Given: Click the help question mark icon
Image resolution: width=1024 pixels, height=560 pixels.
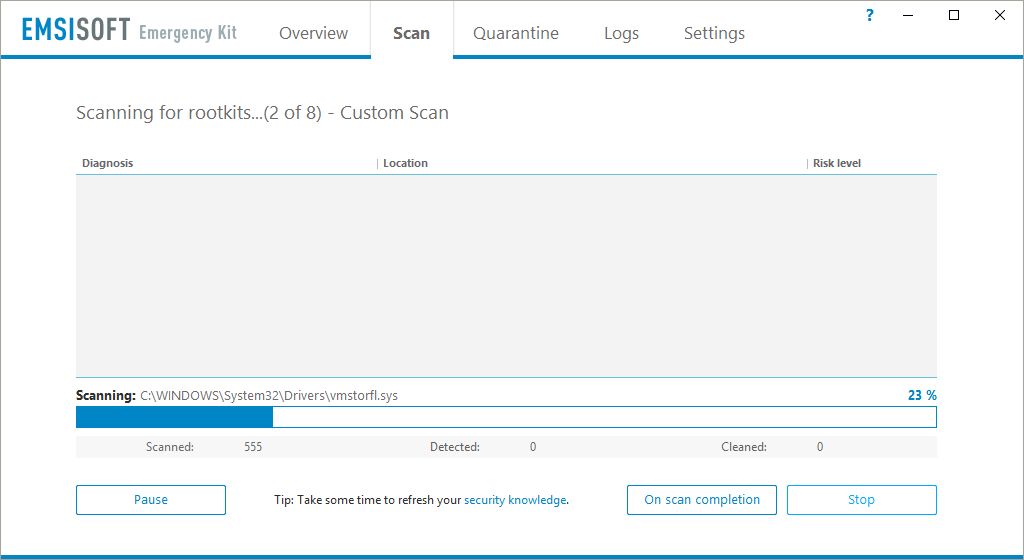Looking at the screenshot, I should (870, 15).
